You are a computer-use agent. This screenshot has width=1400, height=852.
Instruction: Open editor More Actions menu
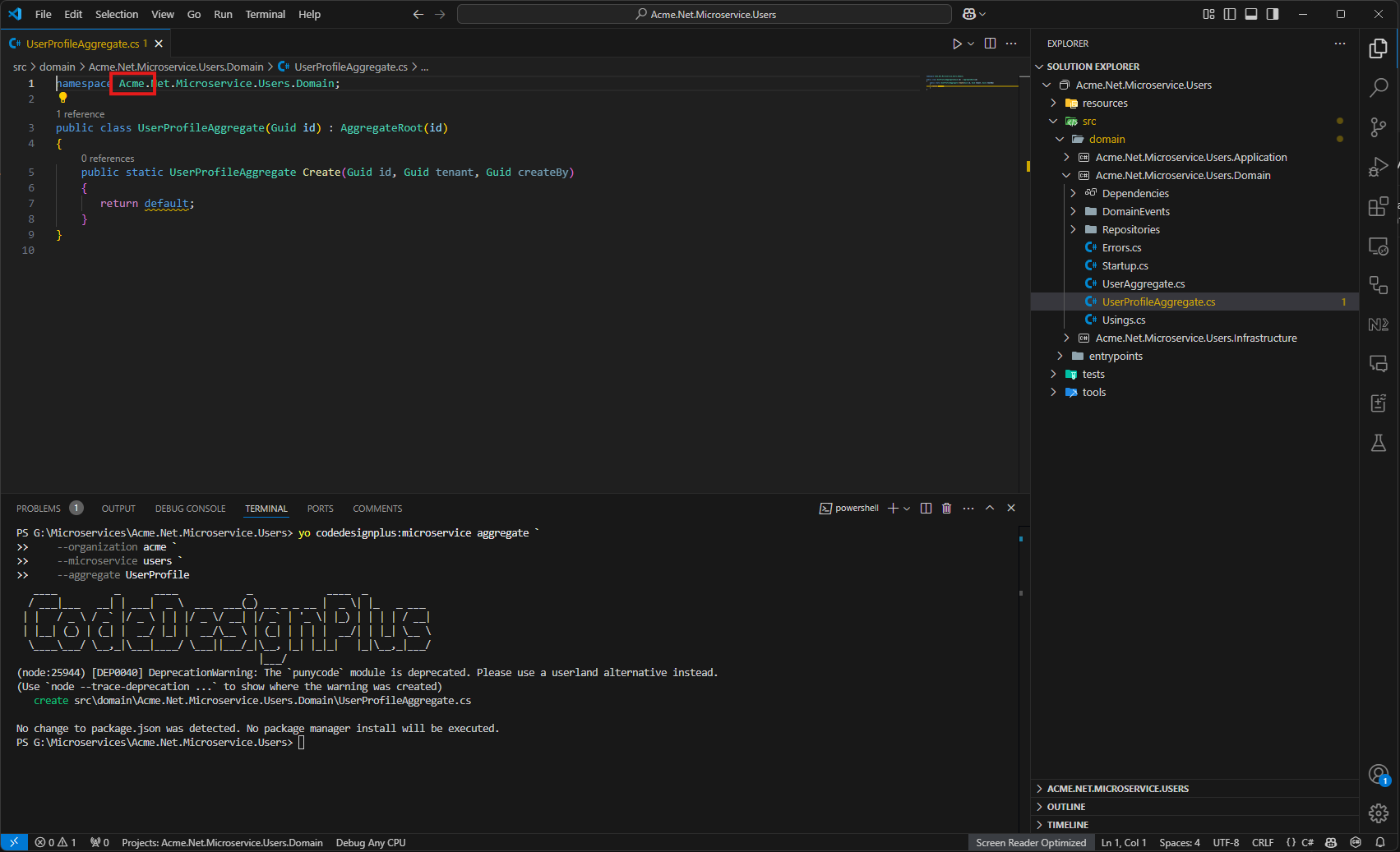tap(1011, 44)
